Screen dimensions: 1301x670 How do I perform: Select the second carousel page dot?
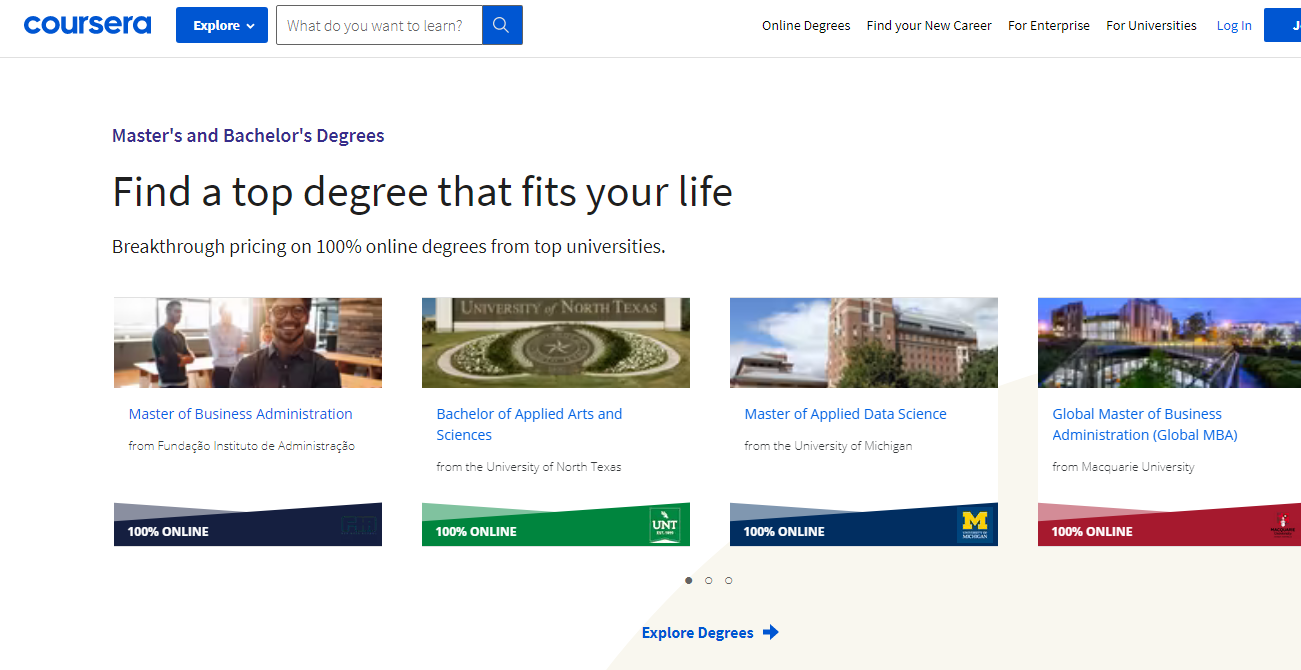[709, 580]
